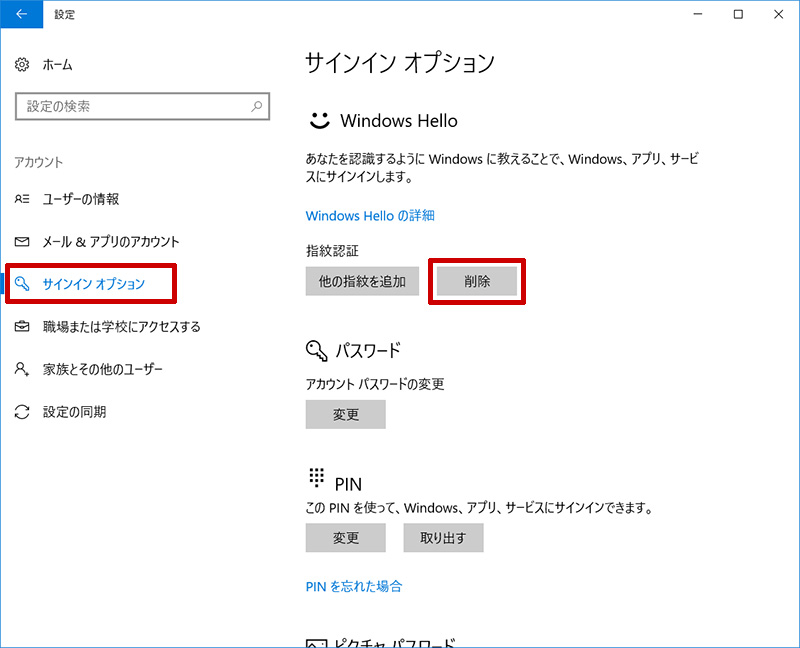The height and width of the screenshot is (648, 800).
Task: Click 変更 under account password
Action: [345, 414]
